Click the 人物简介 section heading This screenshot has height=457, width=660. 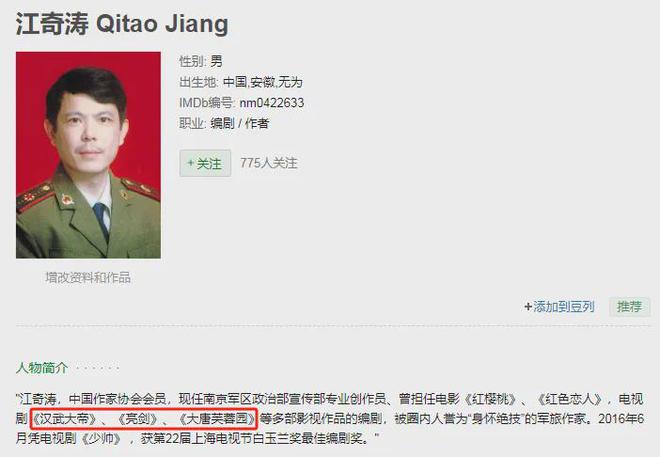(42, 368)
